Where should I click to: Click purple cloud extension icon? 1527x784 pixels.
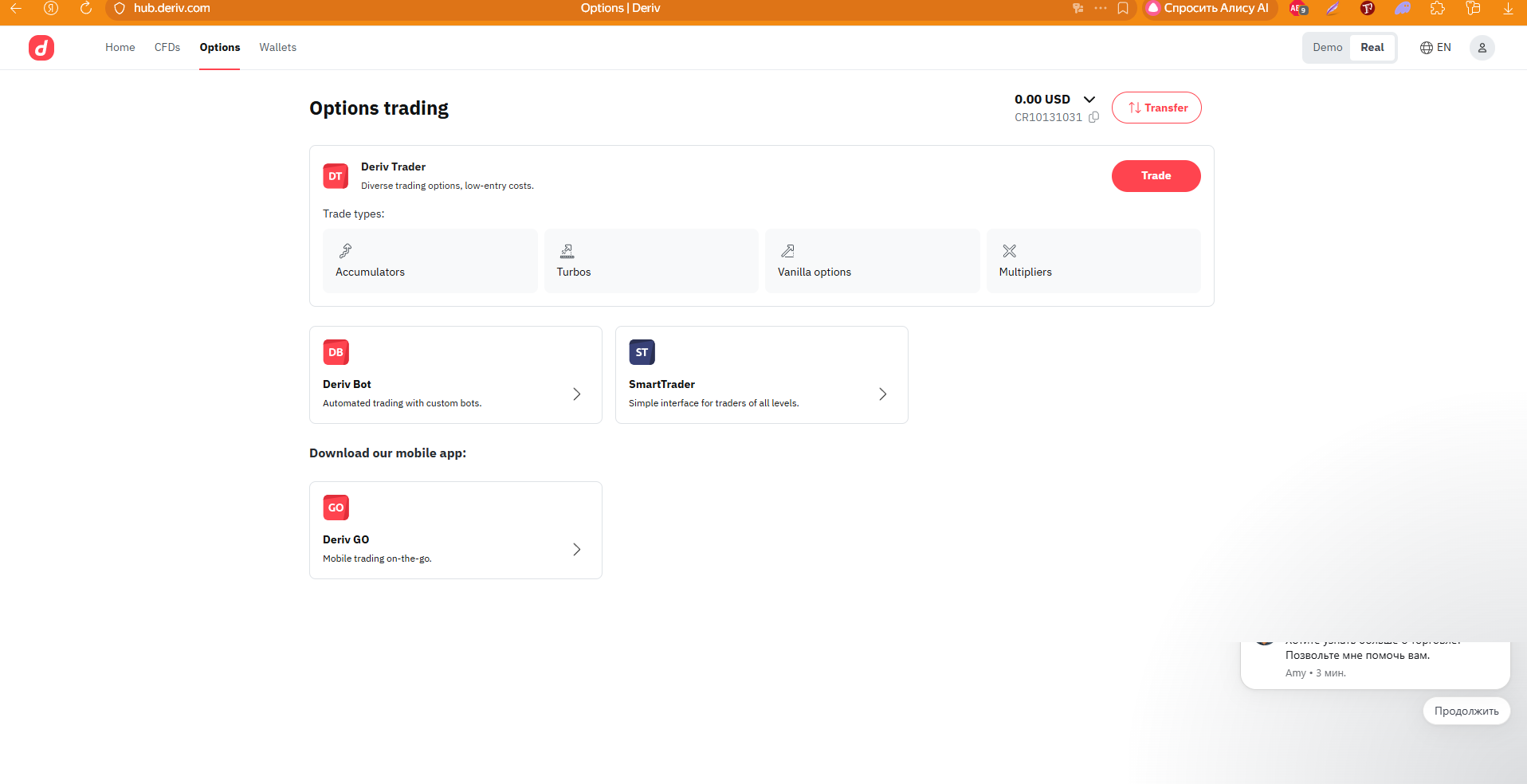click(1403, 8)
